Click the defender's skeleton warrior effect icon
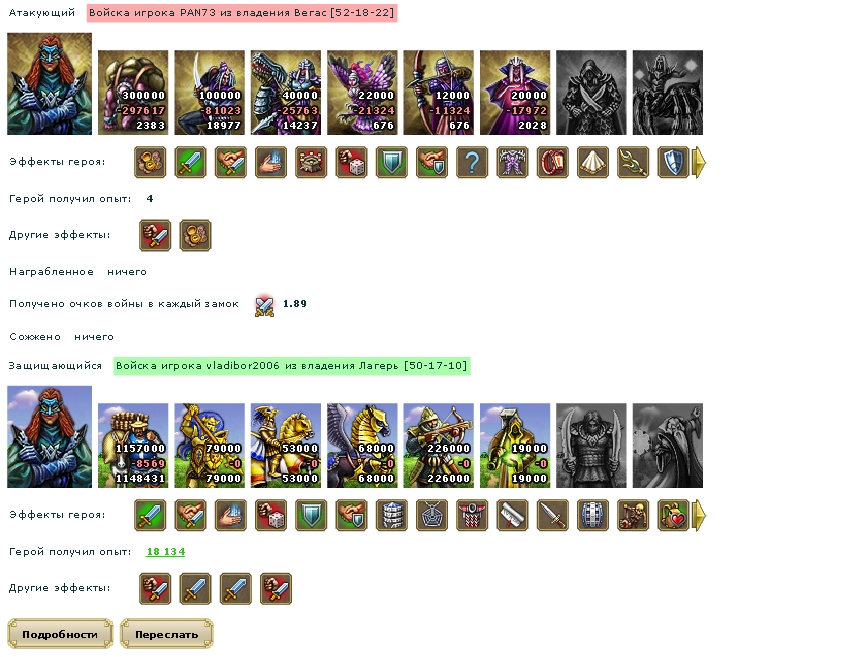Image resolution: width=859 pixels, height=657 pixels. coord(633,515)
